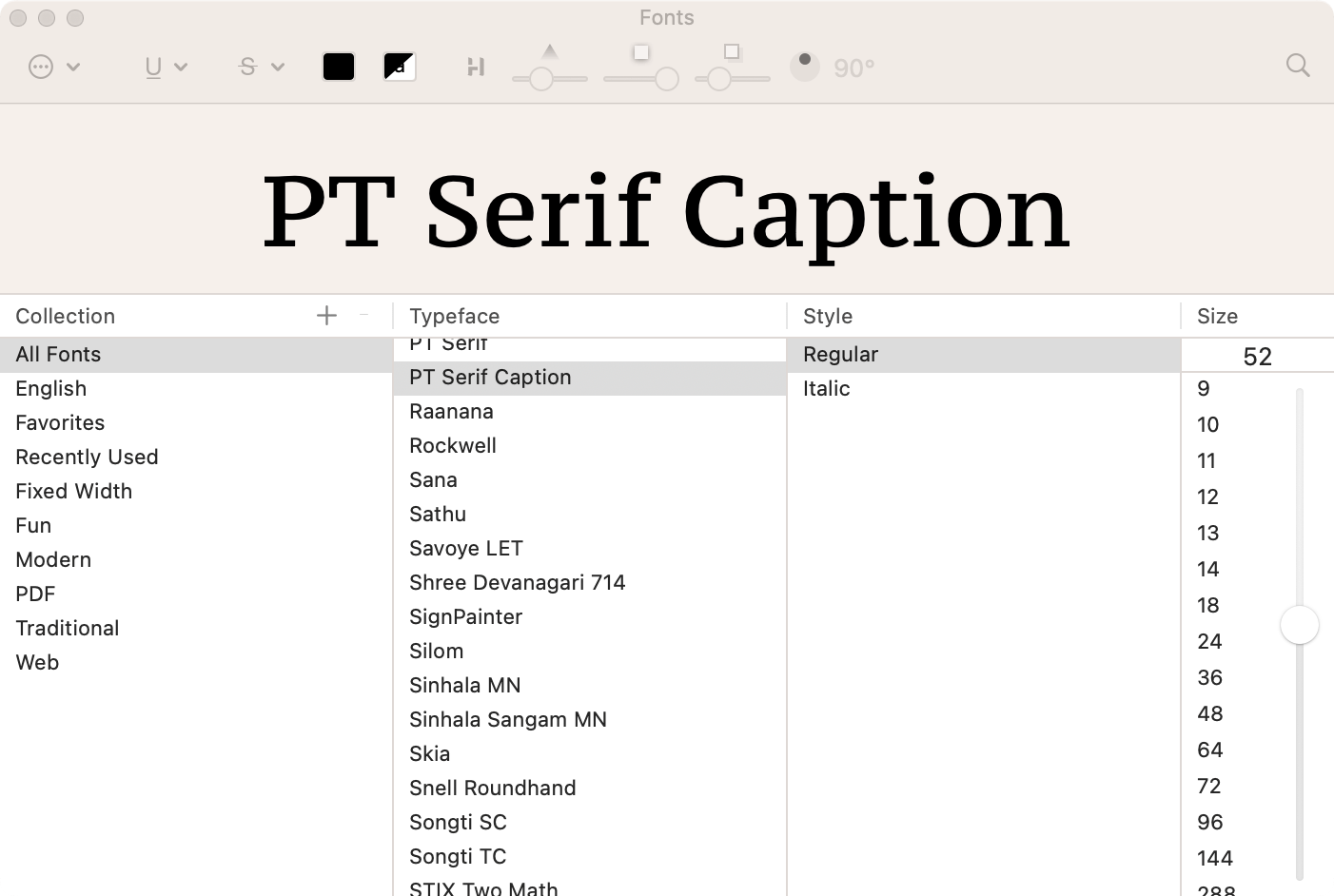
Task: Choose PT Serif Caption typeface
Action: pyautogui.click(x=590, y=378)
